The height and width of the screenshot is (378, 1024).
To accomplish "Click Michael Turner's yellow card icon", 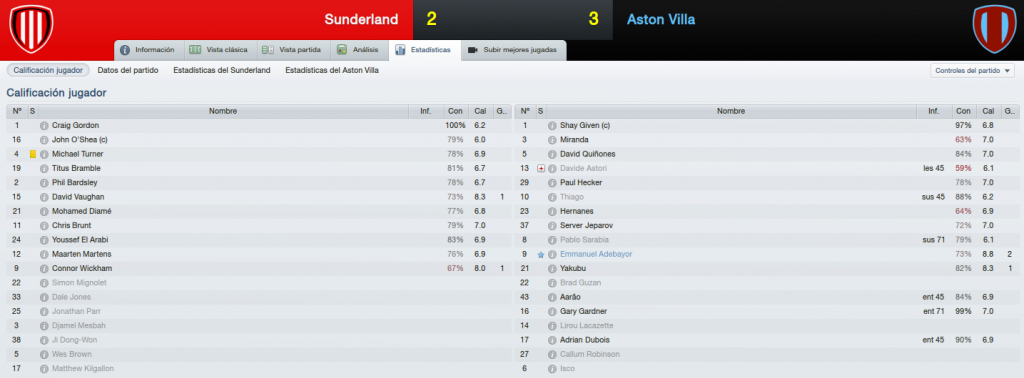I will 33,154.
